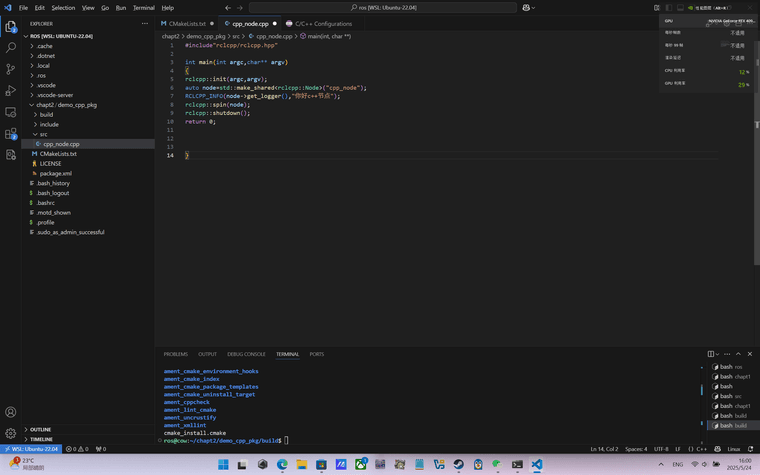Viewport: 760px width, 475px height.
Task: Open the Extensions view
Action: point(11,133)
